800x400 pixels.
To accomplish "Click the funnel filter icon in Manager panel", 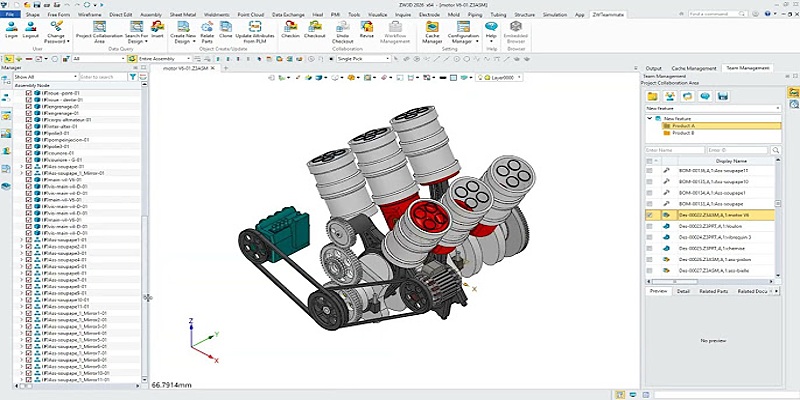I will (133, 77).
